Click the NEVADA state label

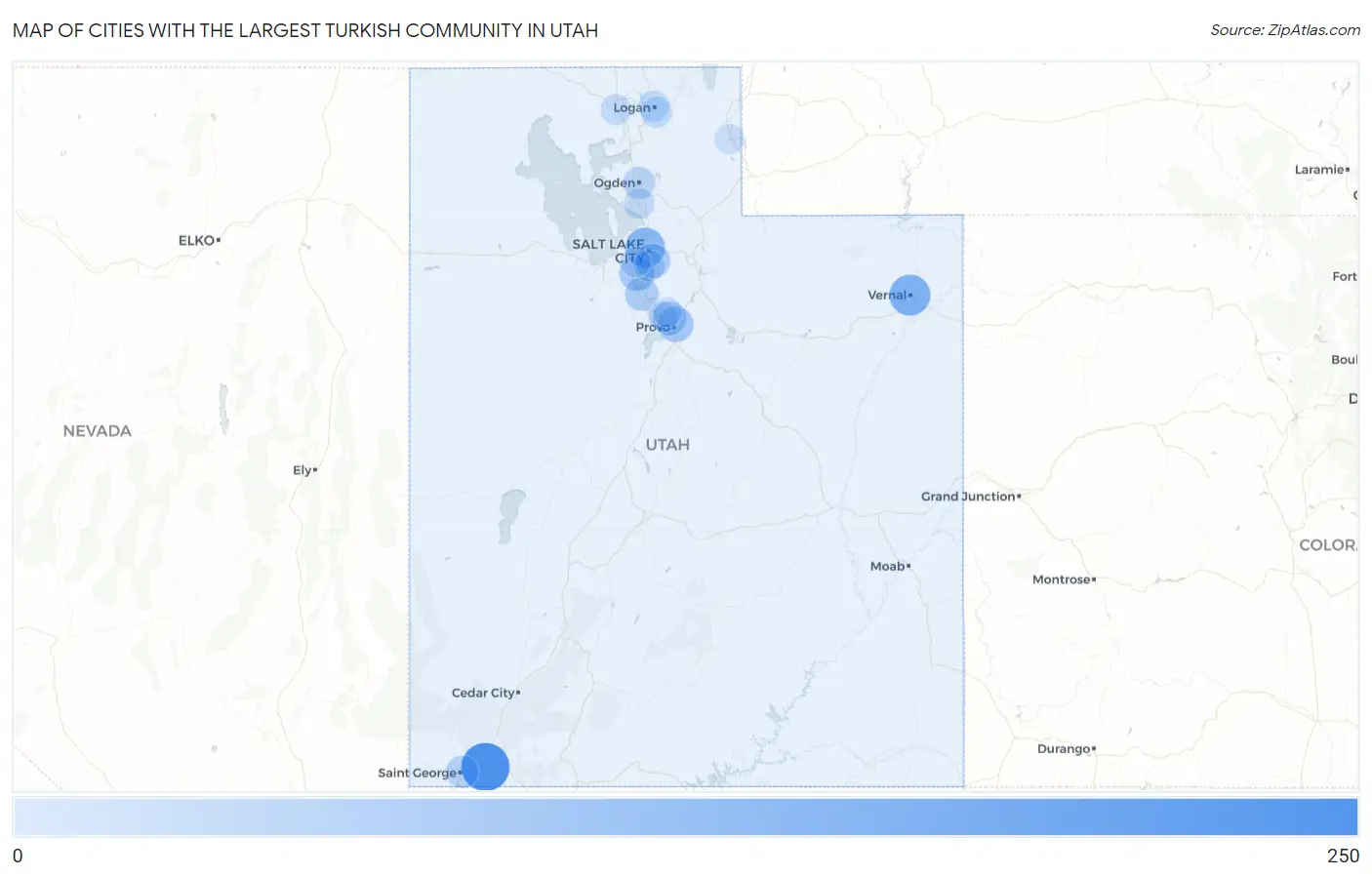point(97,431)
